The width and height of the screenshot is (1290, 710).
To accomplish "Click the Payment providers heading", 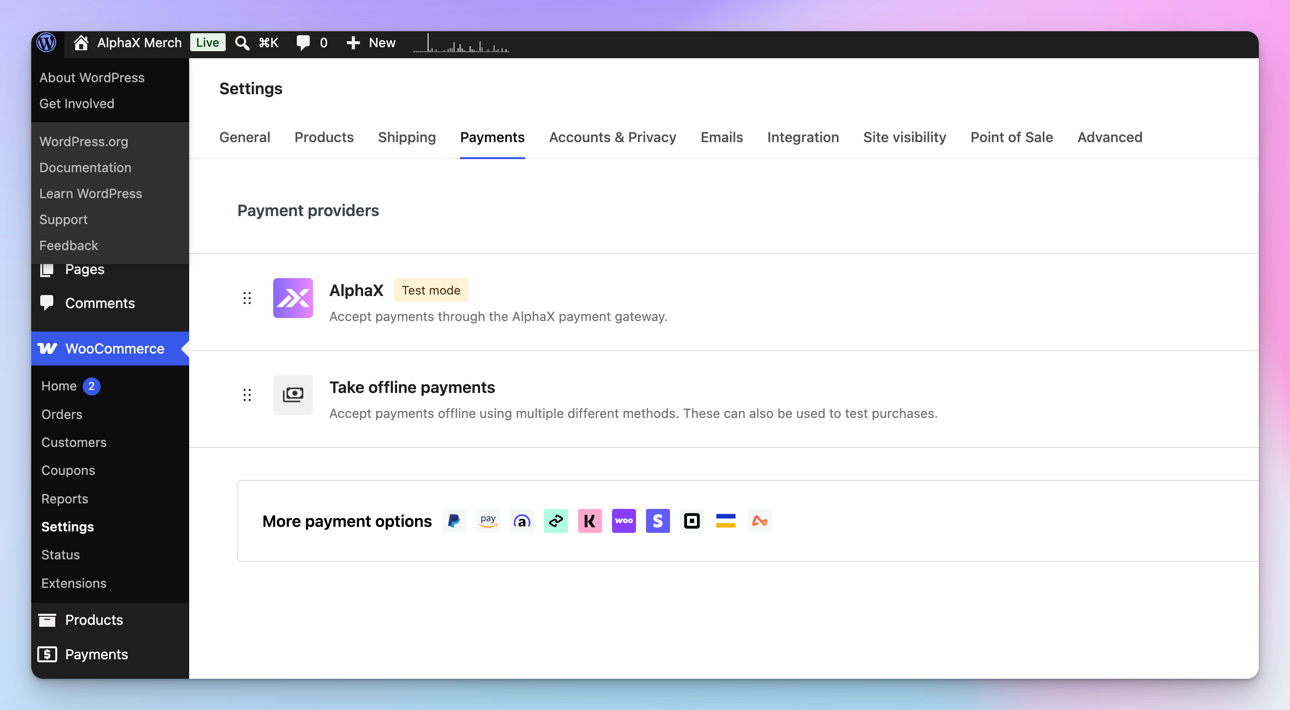I will click(x=308, y=211).
